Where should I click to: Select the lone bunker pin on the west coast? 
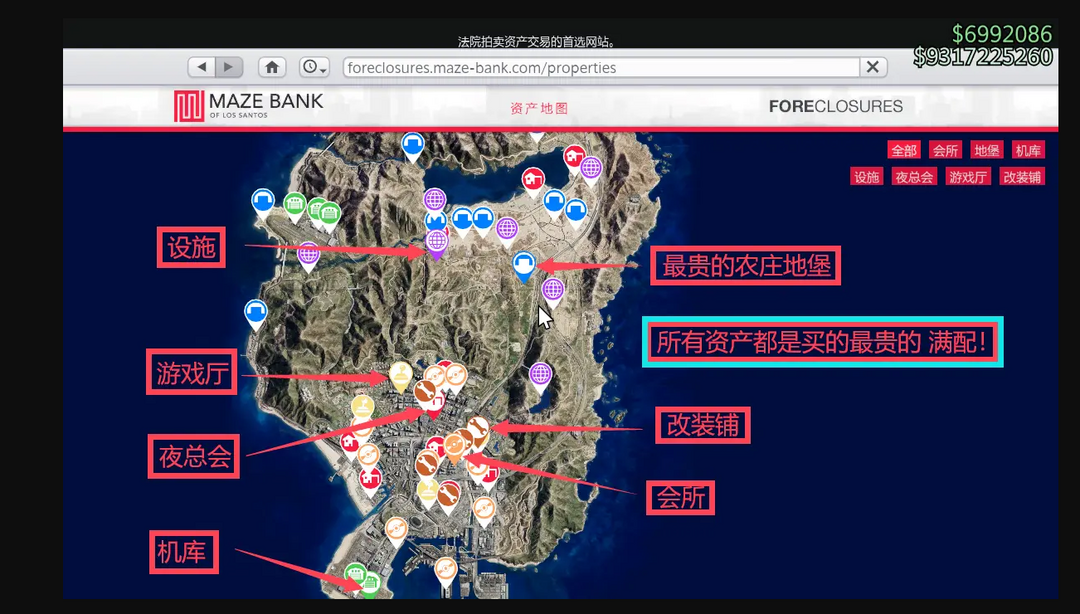pos(256,313)
